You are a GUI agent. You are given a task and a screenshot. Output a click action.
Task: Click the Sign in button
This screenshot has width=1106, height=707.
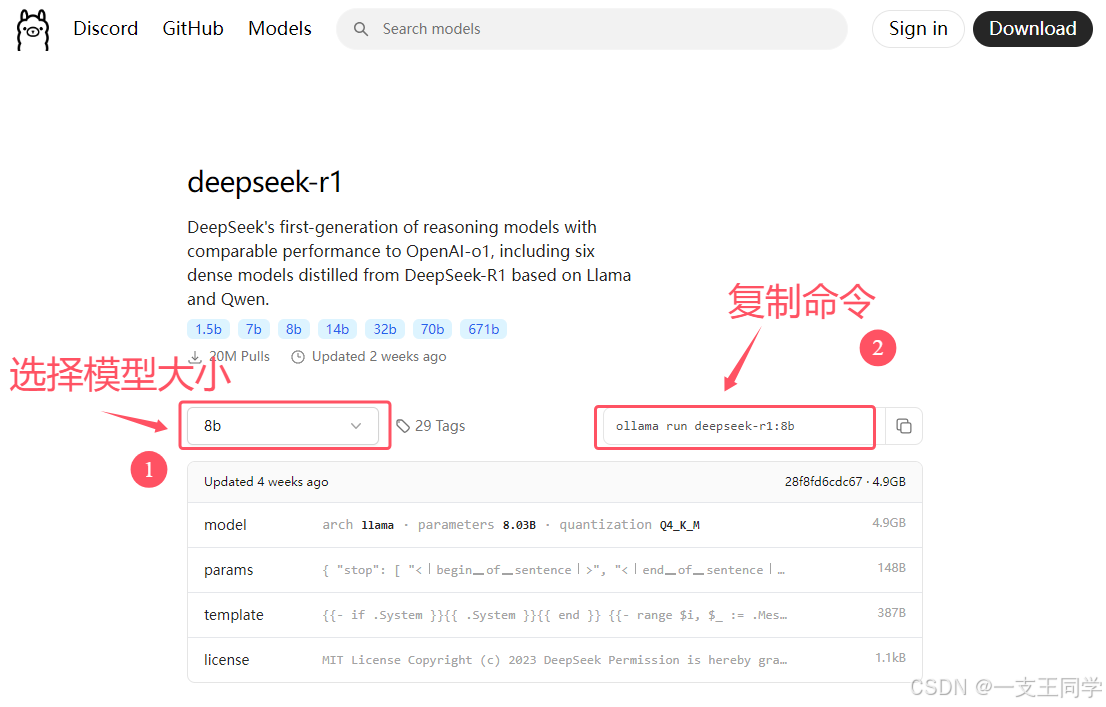[x=918, y=29]
